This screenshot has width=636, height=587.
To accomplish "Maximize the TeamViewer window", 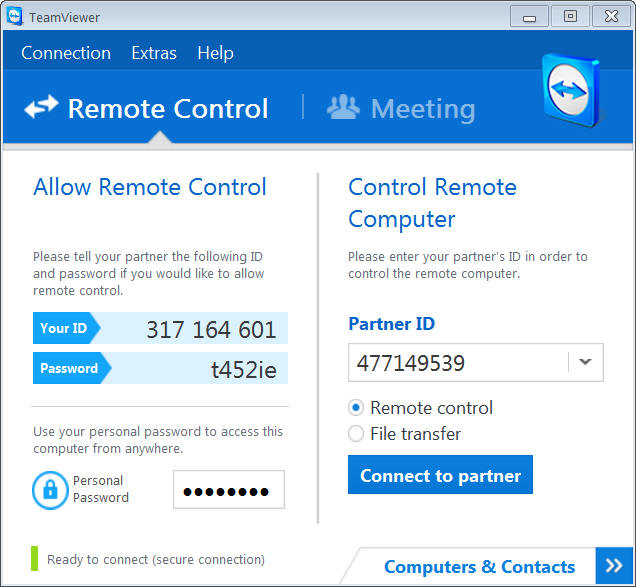I will click(570, 17).
